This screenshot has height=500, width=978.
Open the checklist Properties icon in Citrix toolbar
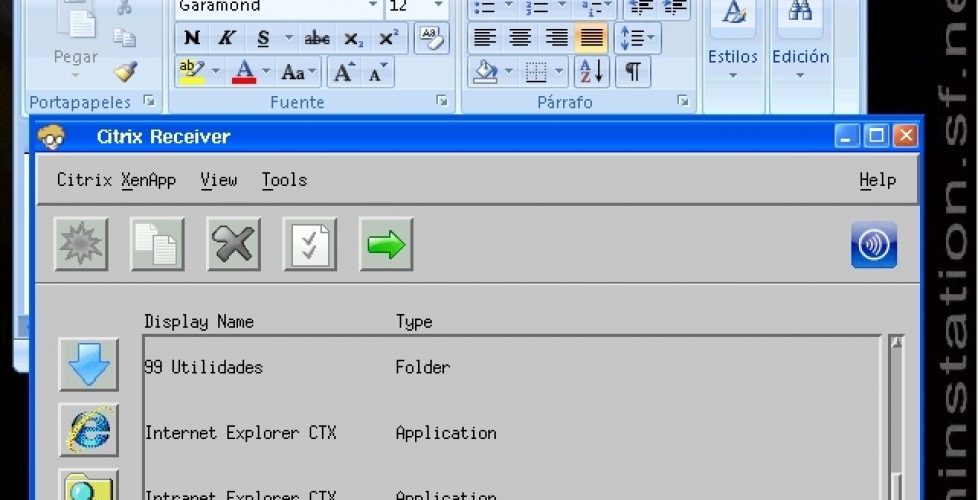(310, 244)
